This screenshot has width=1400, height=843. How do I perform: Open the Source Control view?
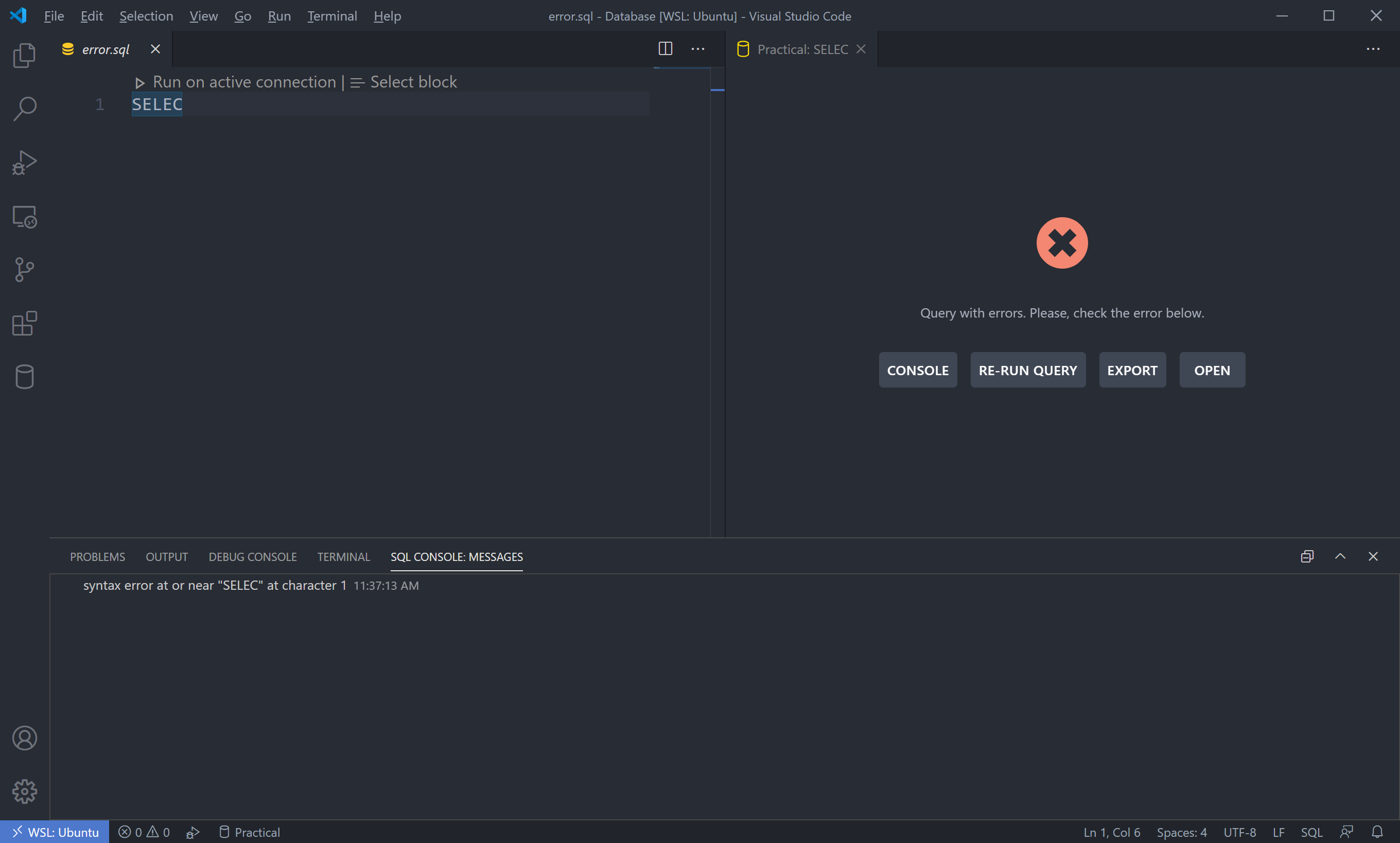pyautogui.click(x=24, y=269)
